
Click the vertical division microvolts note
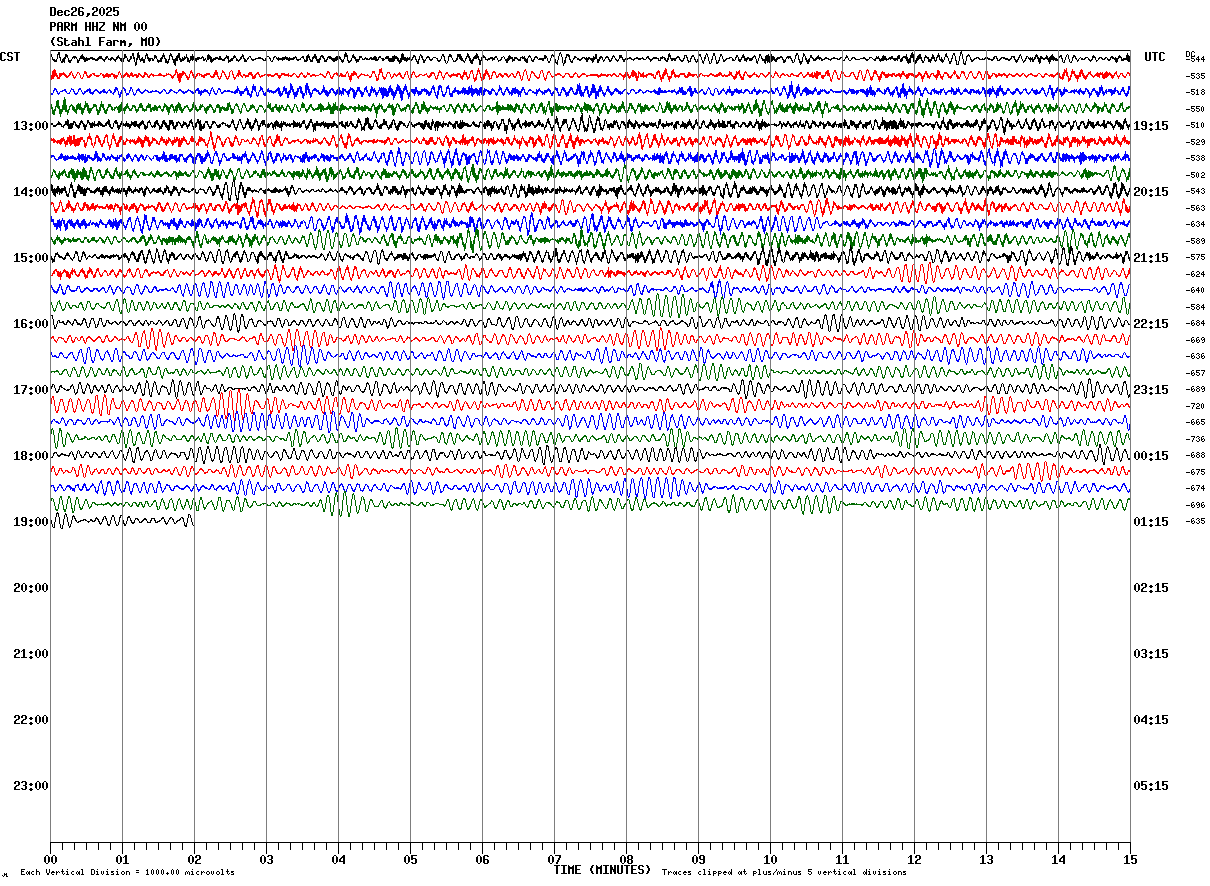(x=127, y=873)
